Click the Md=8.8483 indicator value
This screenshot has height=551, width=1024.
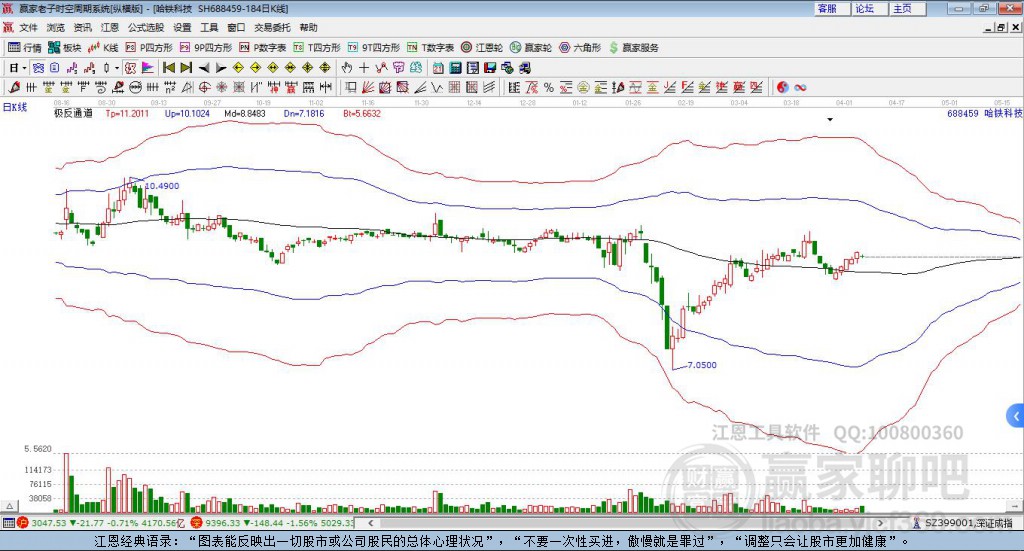pos(245,113)
